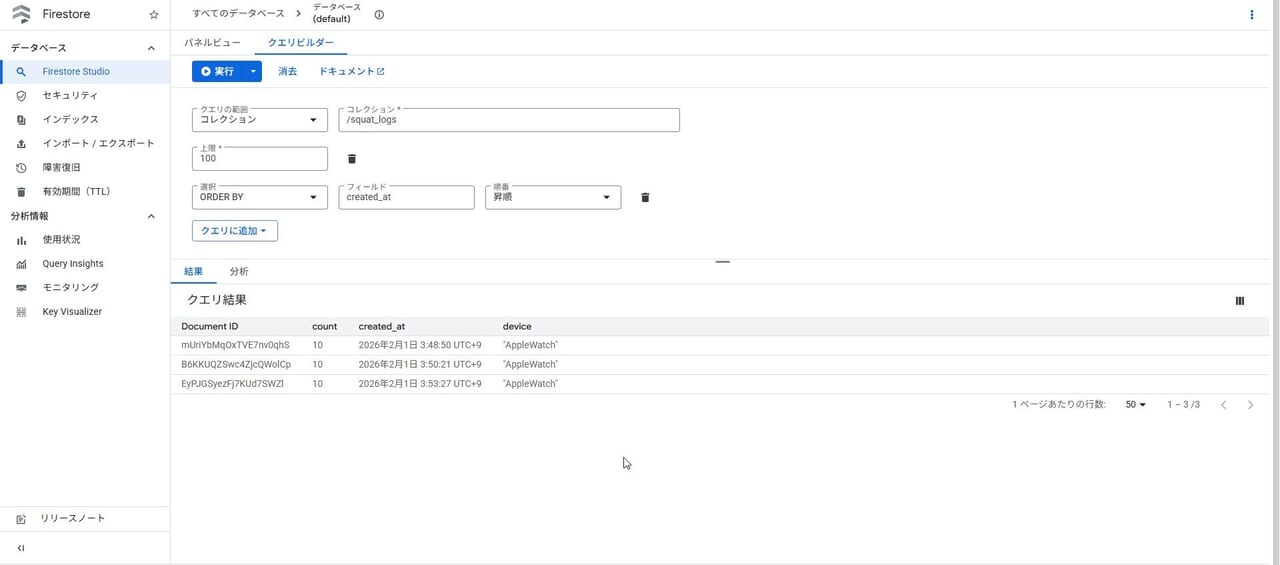This screenshot has width=1280, height=565.
Task: Open the クエリの範囲 scope dropdown
Action: point(260,120)
